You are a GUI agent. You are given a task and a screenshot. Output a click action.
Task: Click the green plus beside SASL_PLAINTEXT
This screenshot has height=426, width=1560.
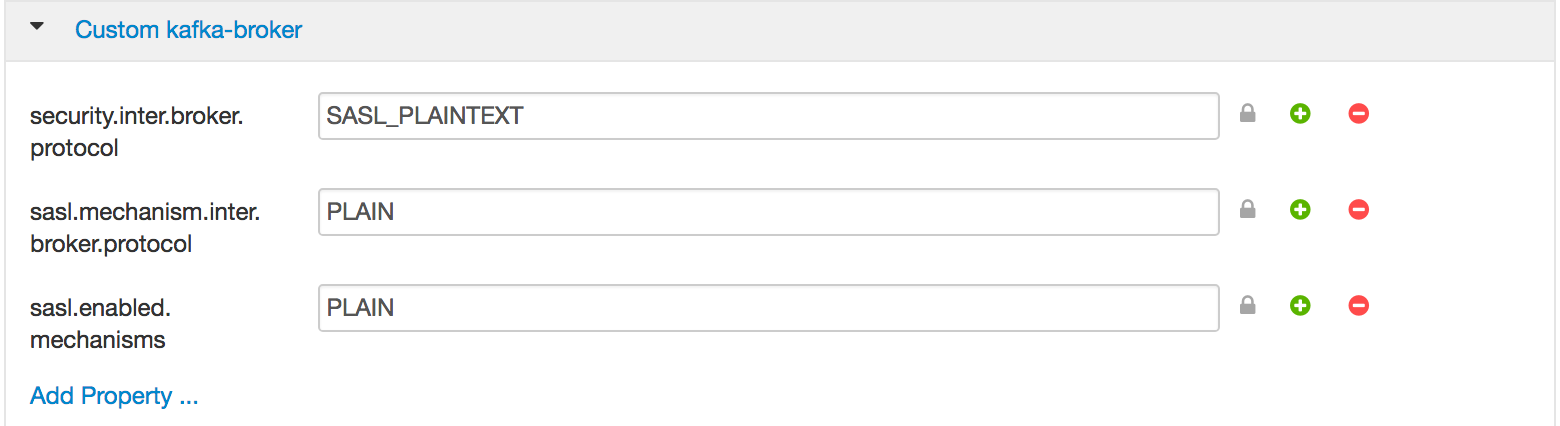tap(1299, 114)
